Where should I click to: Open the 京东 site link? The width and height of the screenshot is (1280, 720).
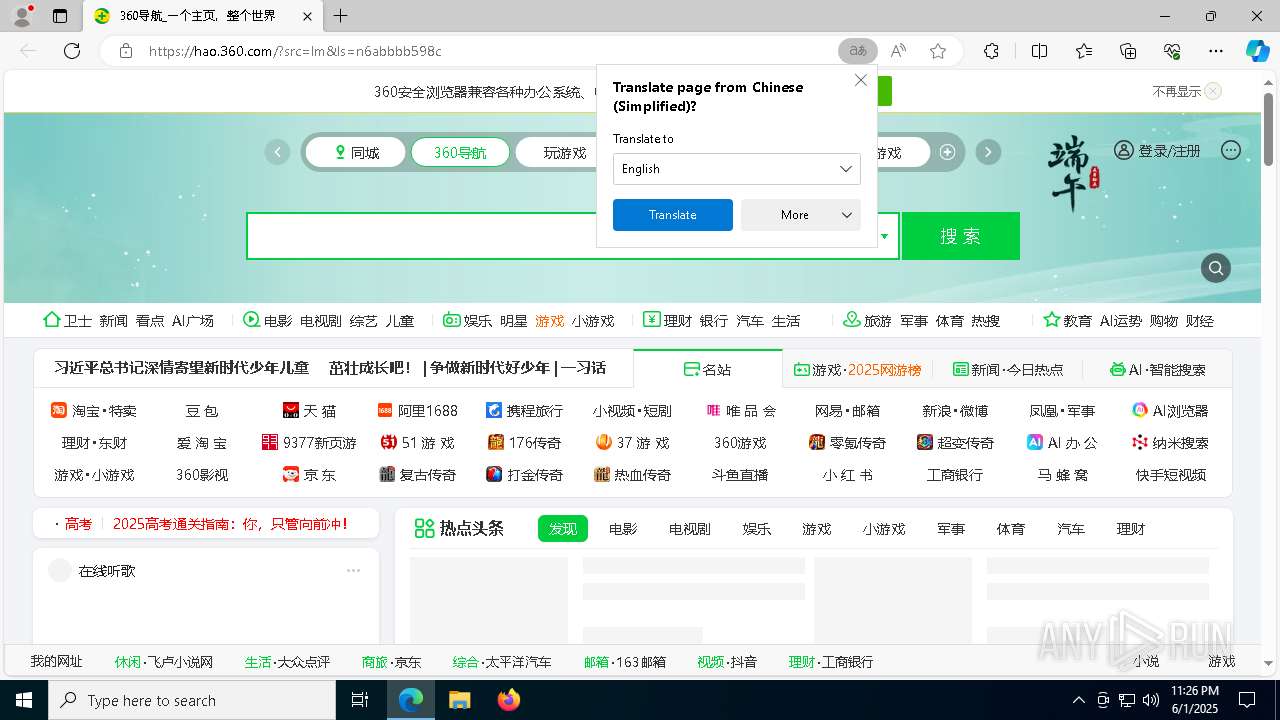[x=309, y=475]
